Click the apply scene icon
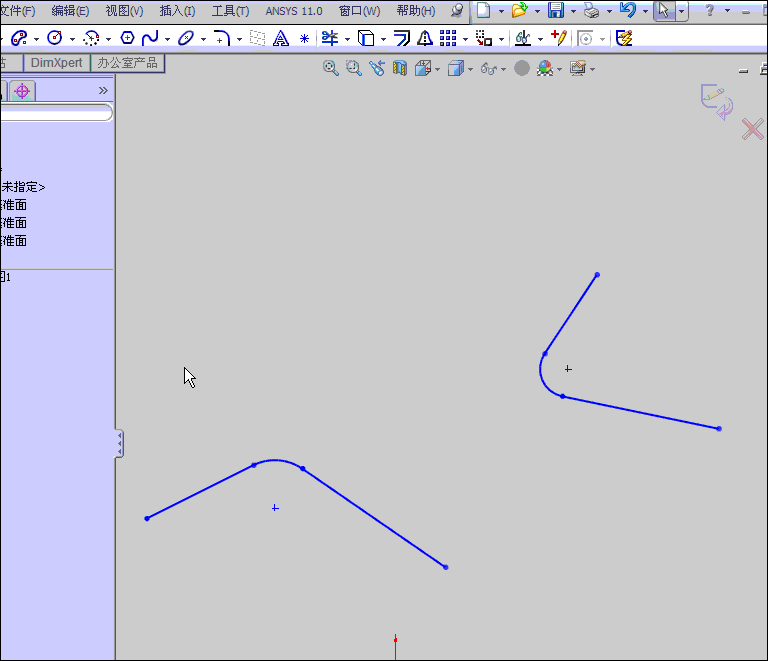Viewport: 768px width, 661px height. (x=545, y=68)
